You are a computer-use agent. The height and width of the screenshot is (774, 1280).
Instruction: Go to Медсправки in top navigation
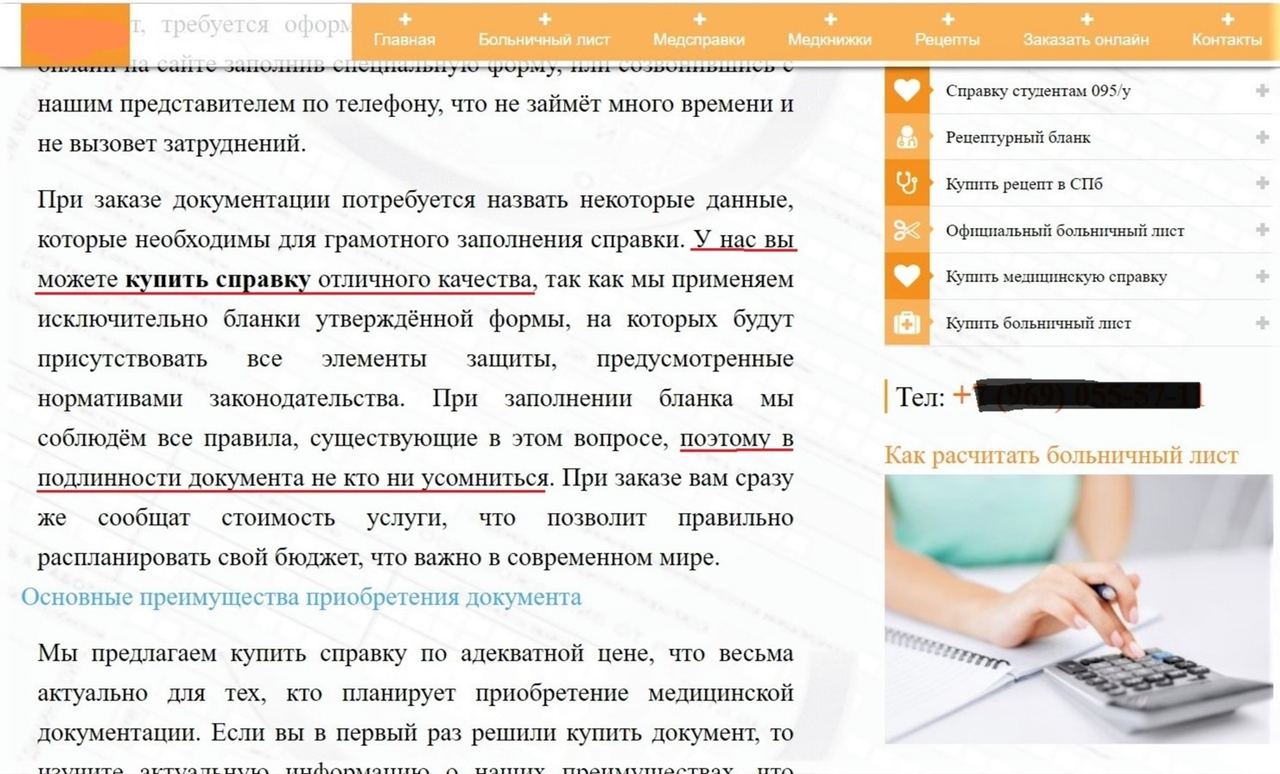point(699,40)
